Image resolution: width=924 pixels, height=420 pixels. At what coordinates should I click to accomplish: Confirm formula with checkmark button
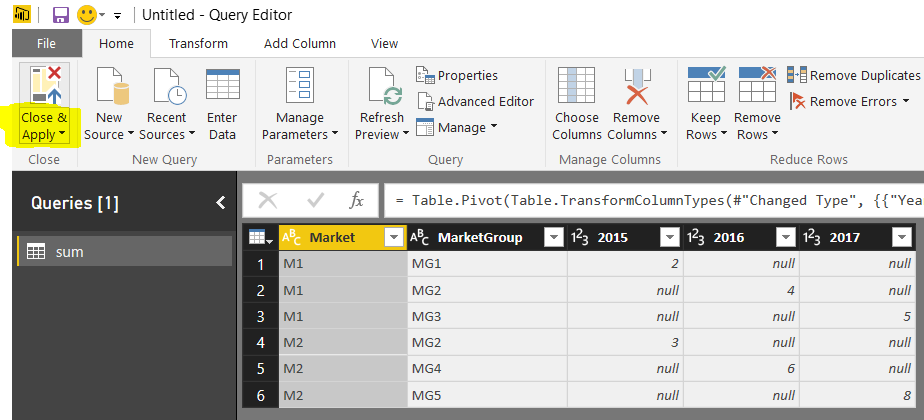[315, 201]
